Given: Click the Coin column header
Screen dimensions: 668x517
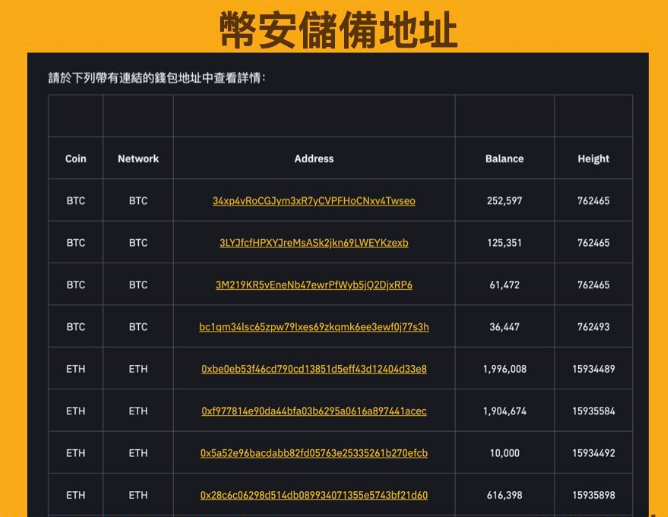Looking at the screenshot, I should click(x=76, y=158).
